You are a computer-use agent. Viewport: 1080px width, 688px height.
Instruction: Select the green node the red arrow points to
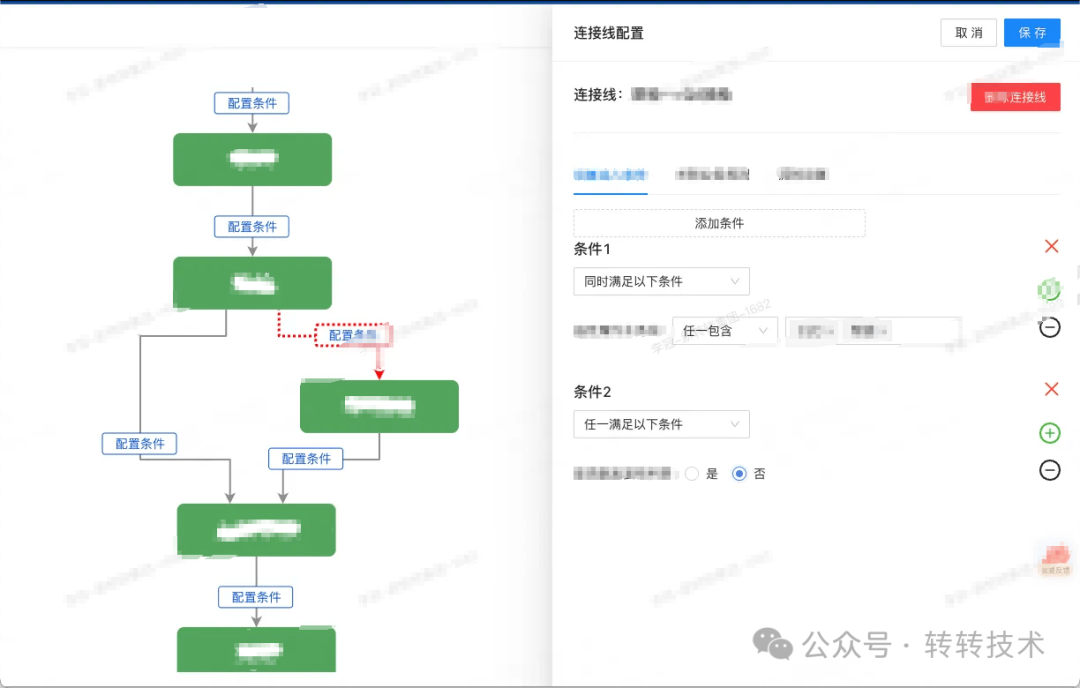380,406
